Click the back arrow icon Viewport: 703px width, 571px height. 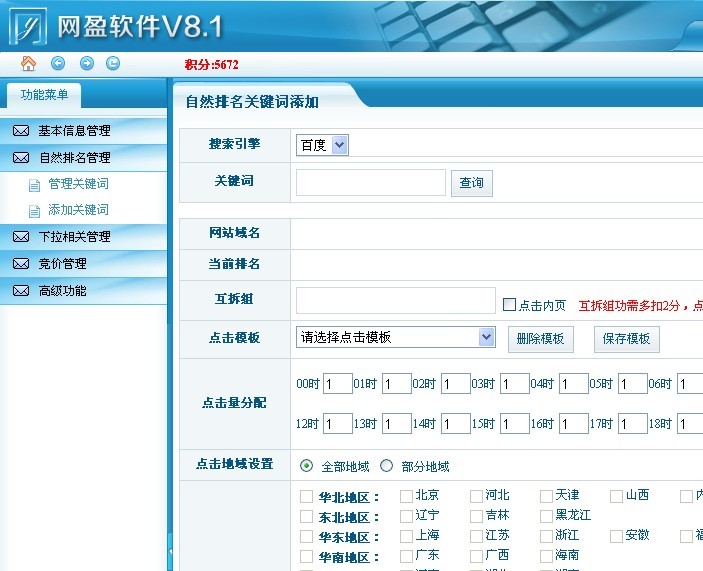click(x=58, y=63)
